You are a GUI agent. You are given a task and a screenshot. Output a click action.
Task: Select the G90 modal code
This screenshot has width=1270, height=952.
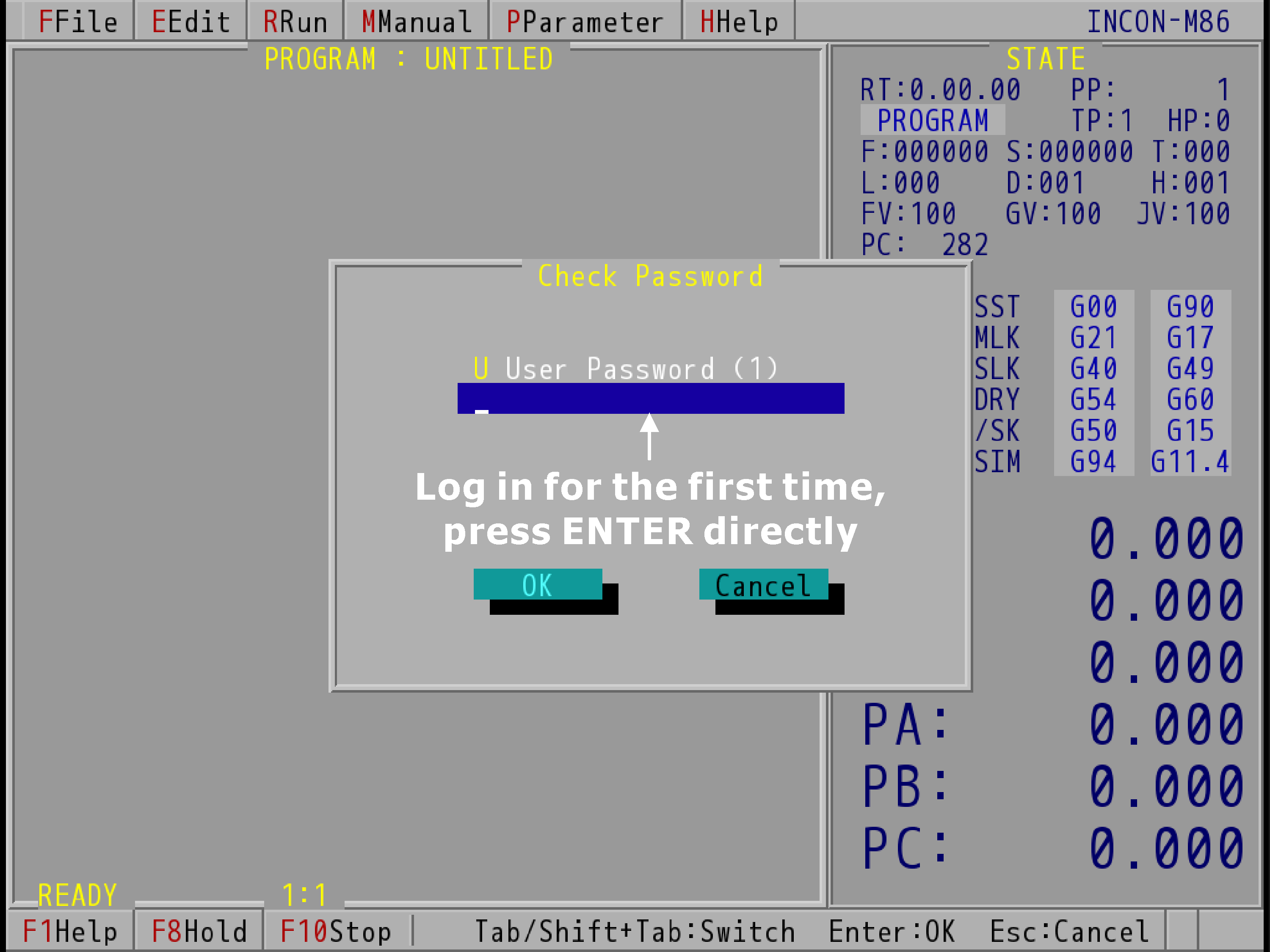pos(1190,306)
